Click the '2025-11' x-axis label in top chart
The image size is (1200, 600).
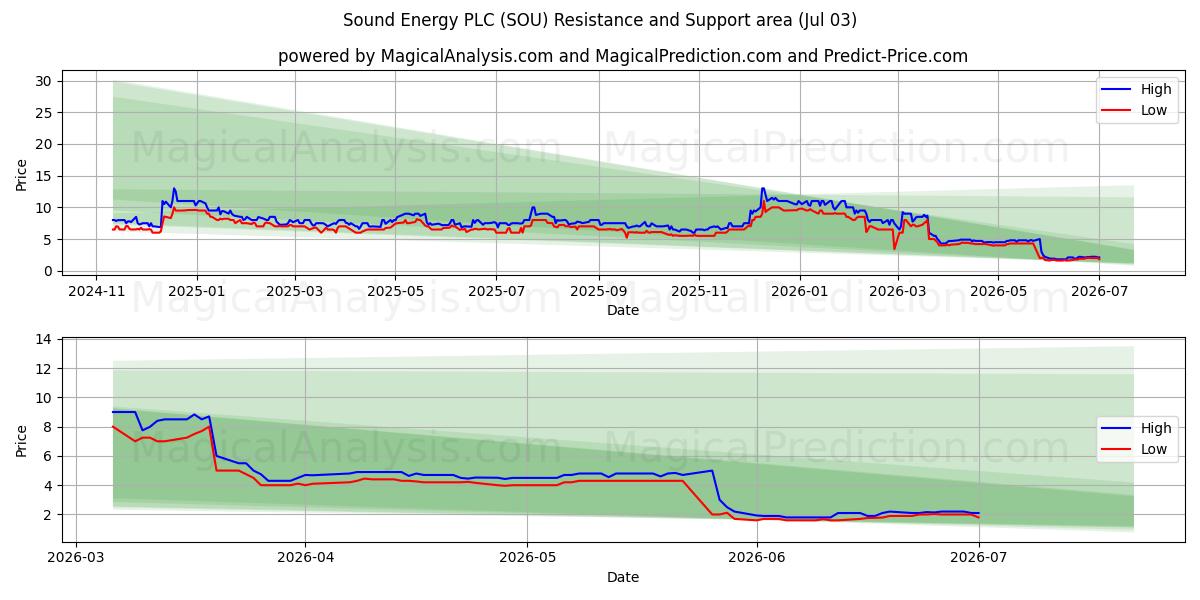pyautogui.click(x=699, y=291)
